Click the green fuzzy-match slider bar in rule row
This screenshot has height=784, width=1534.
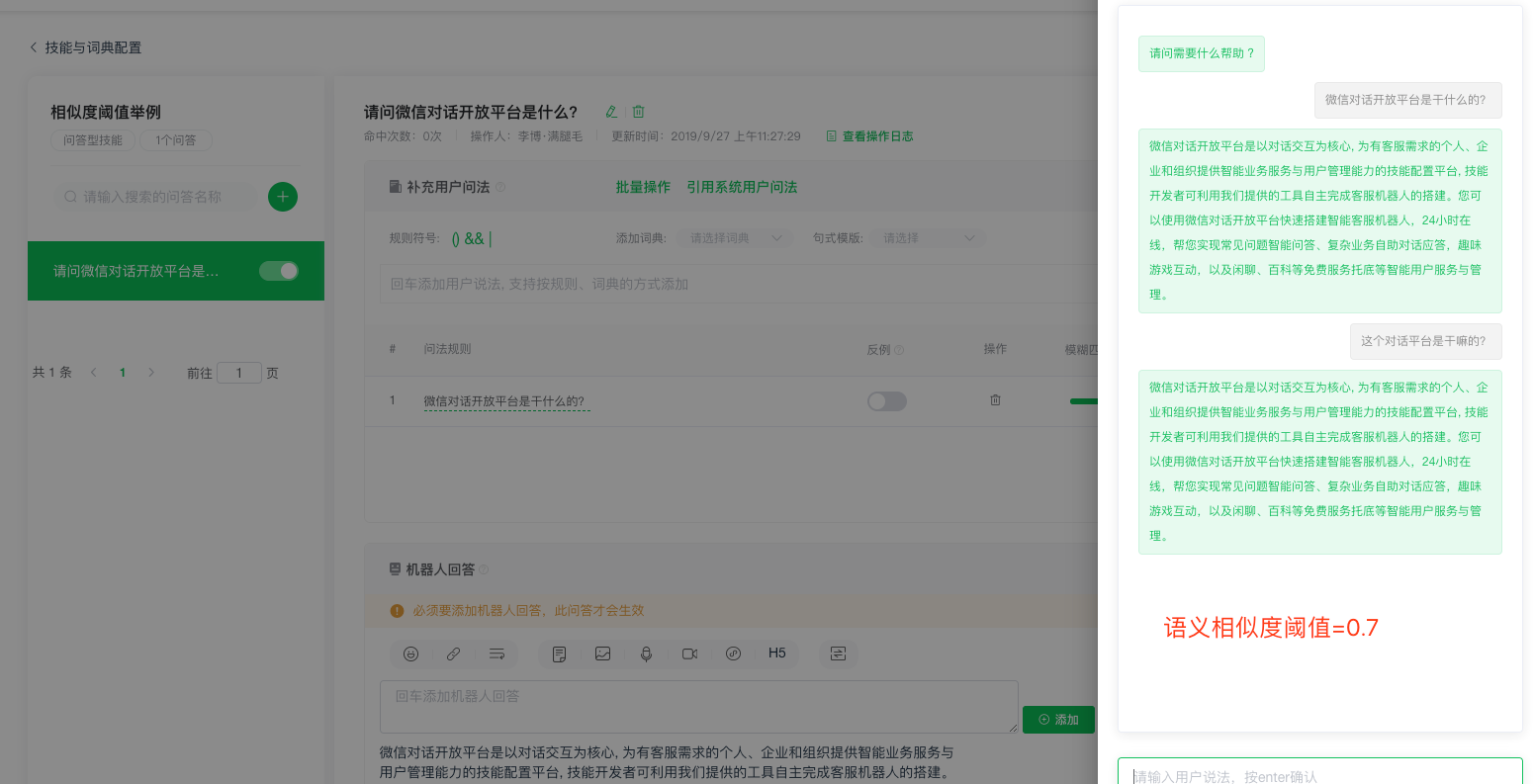point(1083,401)
